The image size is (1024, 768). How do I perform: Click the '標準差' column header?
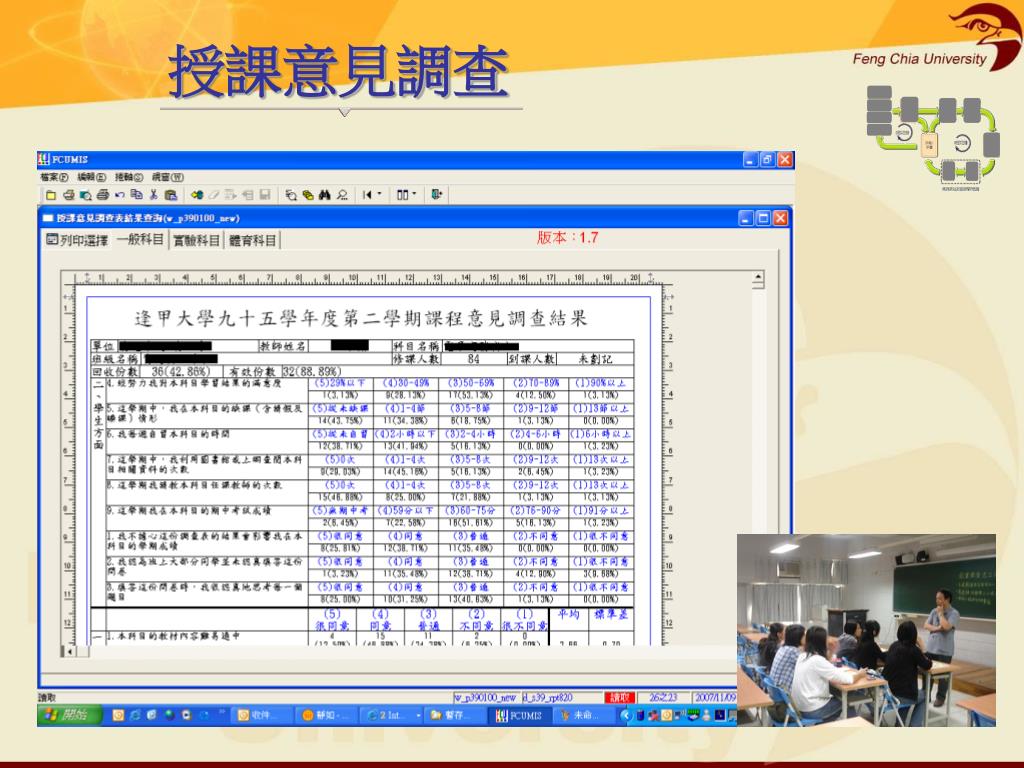611,614
